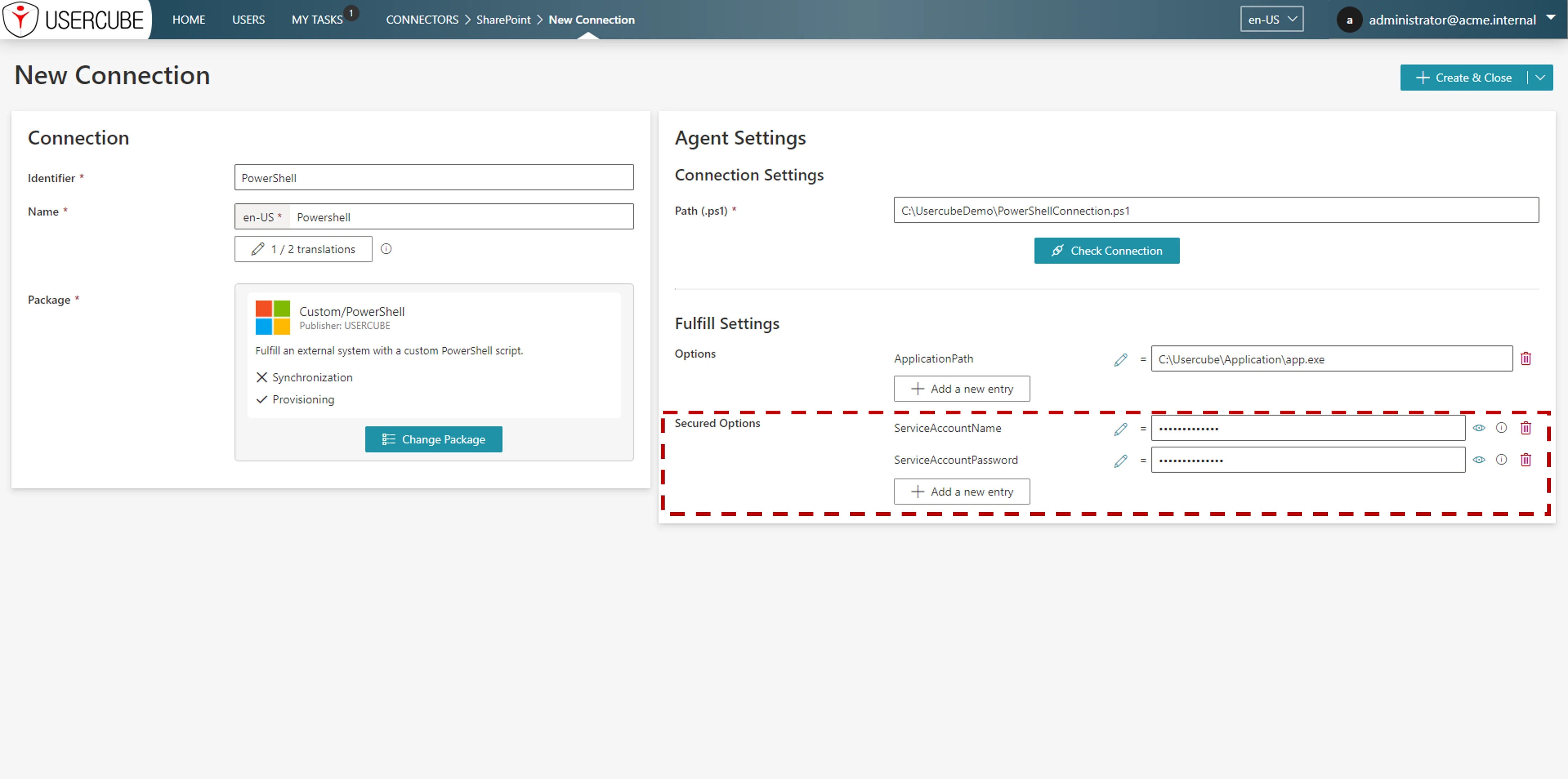
Task: Click the ApplicationPath option label
Action: click(933, 358)
